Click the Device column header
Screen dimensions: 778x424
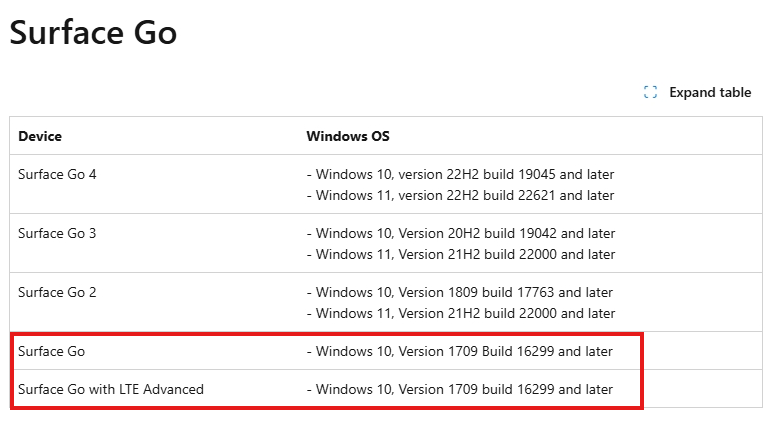click(x=40, y=136)
